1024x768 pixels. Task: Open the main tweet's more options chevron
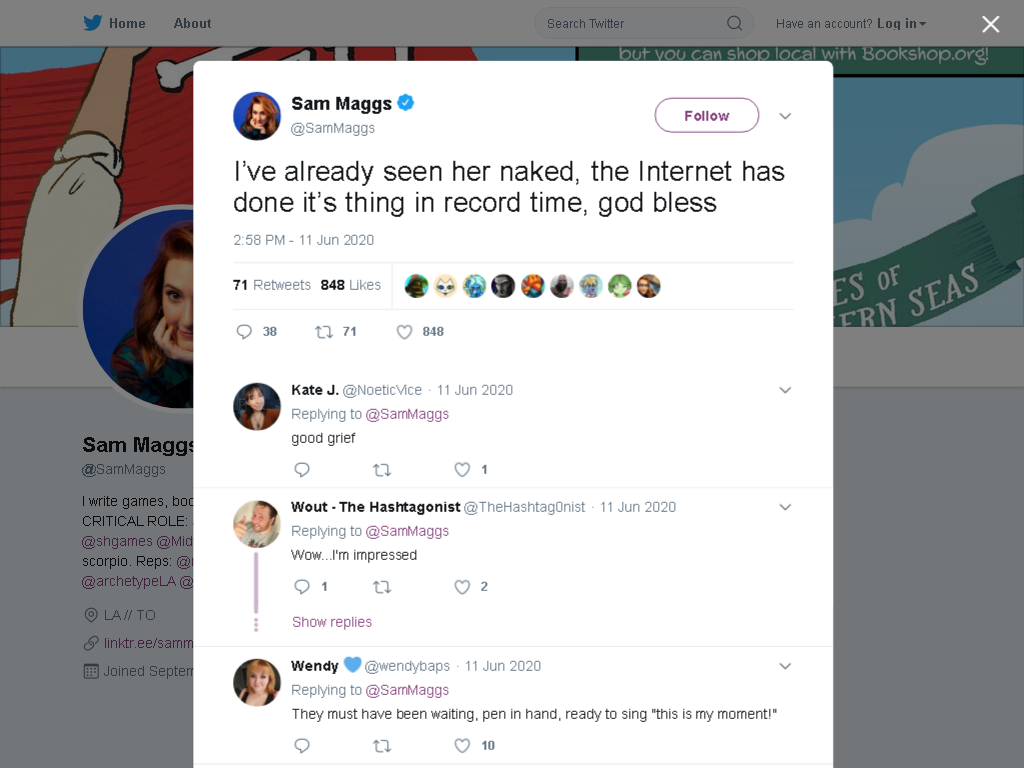[x=785, y=116]
